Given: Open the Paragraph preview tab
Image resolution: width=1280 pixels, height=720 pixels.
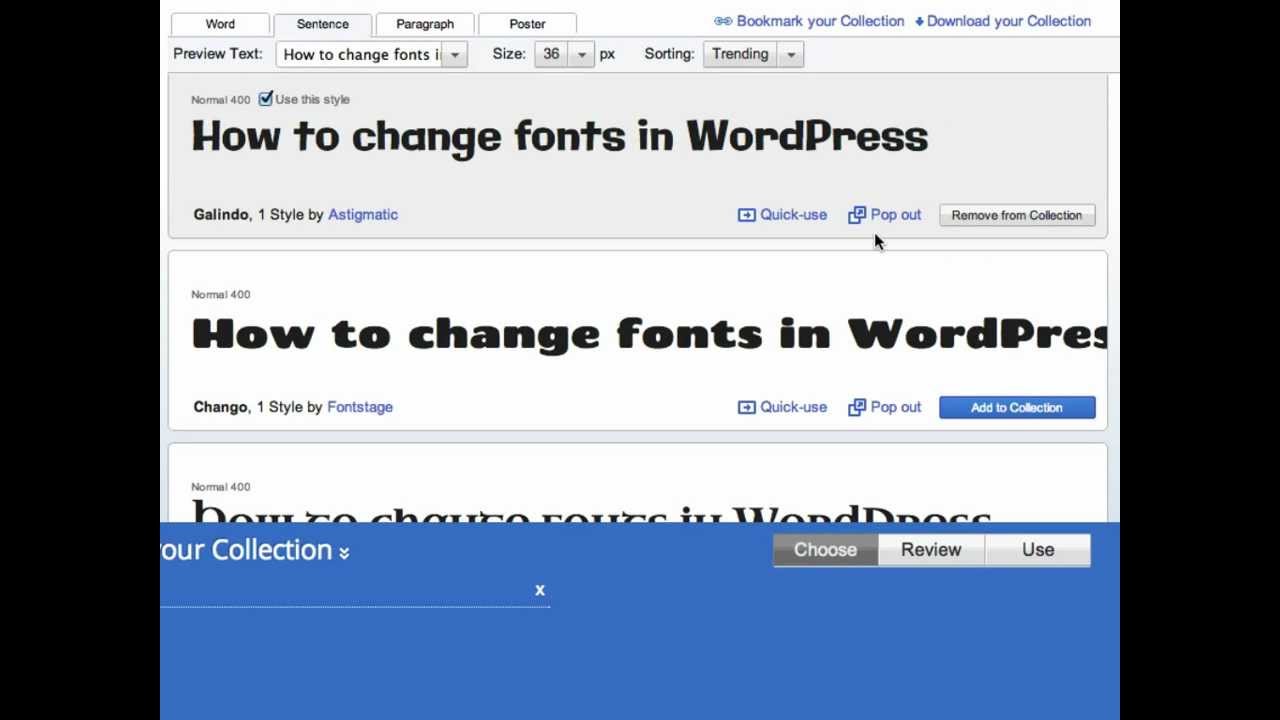Looking at the screenshot, I should tap(425, 24).
